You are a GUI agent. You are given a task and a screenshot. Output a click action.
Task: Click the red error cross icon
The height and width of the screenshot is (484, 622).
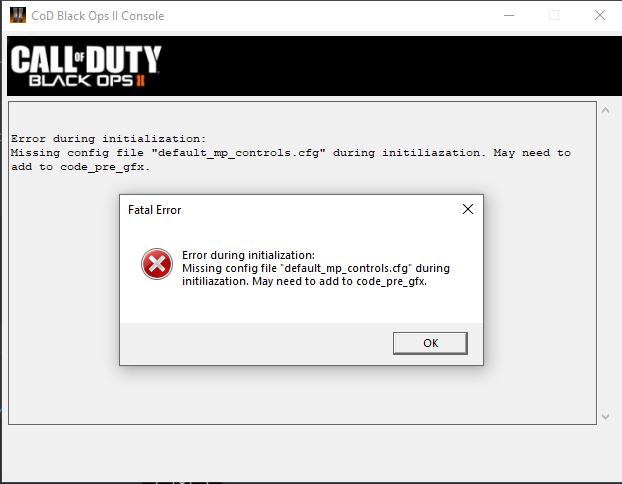click(157, 264)
